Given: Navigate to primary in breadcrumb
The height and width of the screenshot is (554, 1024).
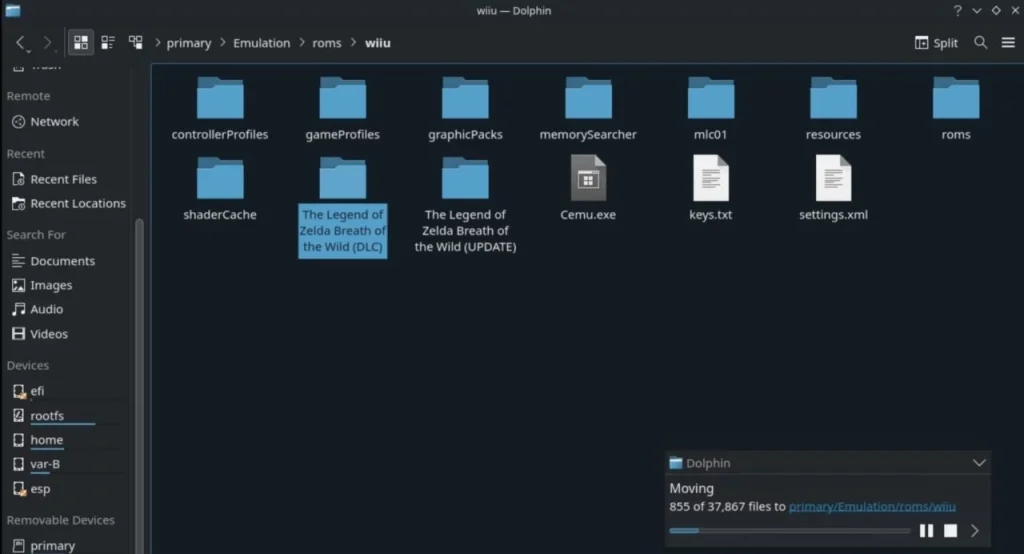Looking at the screenshot, I should [x=189, y=43].
